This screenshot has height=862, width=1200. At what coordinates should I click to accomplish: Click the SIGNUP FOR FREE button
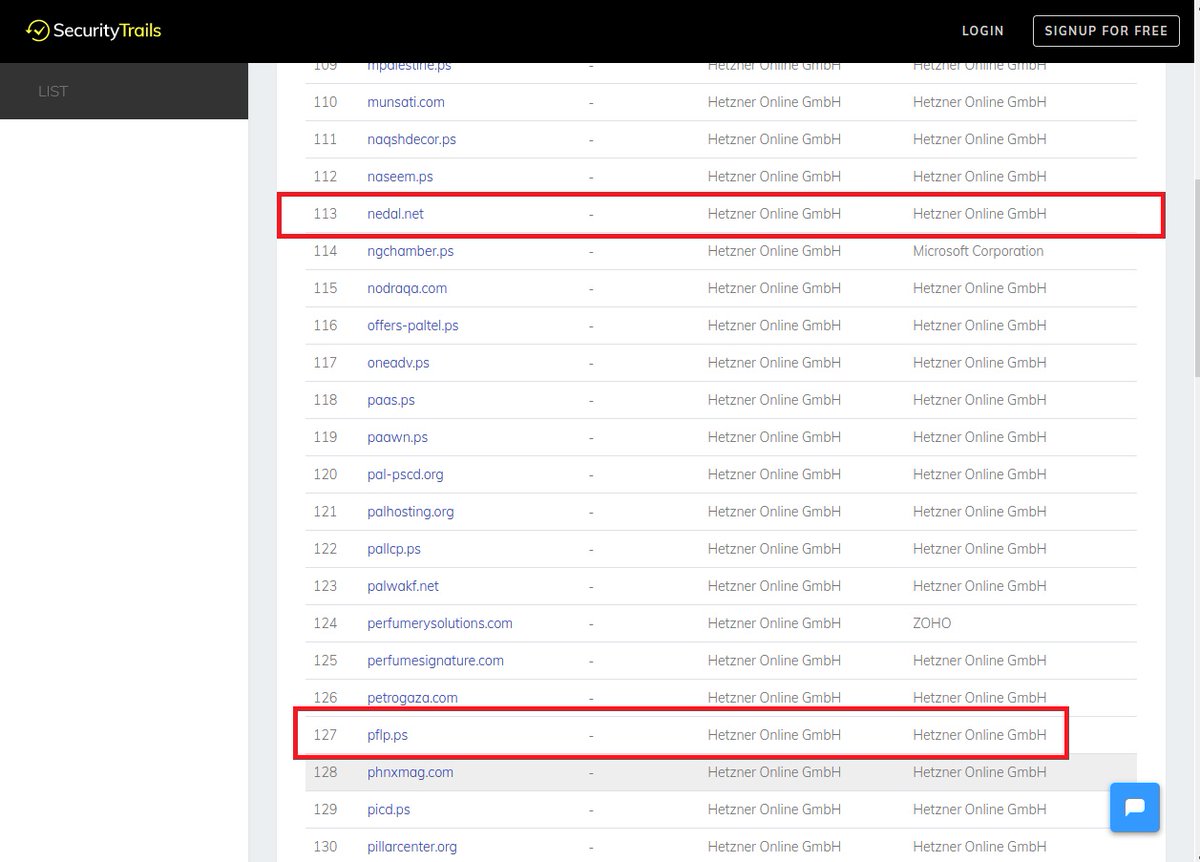(1106, 31)
